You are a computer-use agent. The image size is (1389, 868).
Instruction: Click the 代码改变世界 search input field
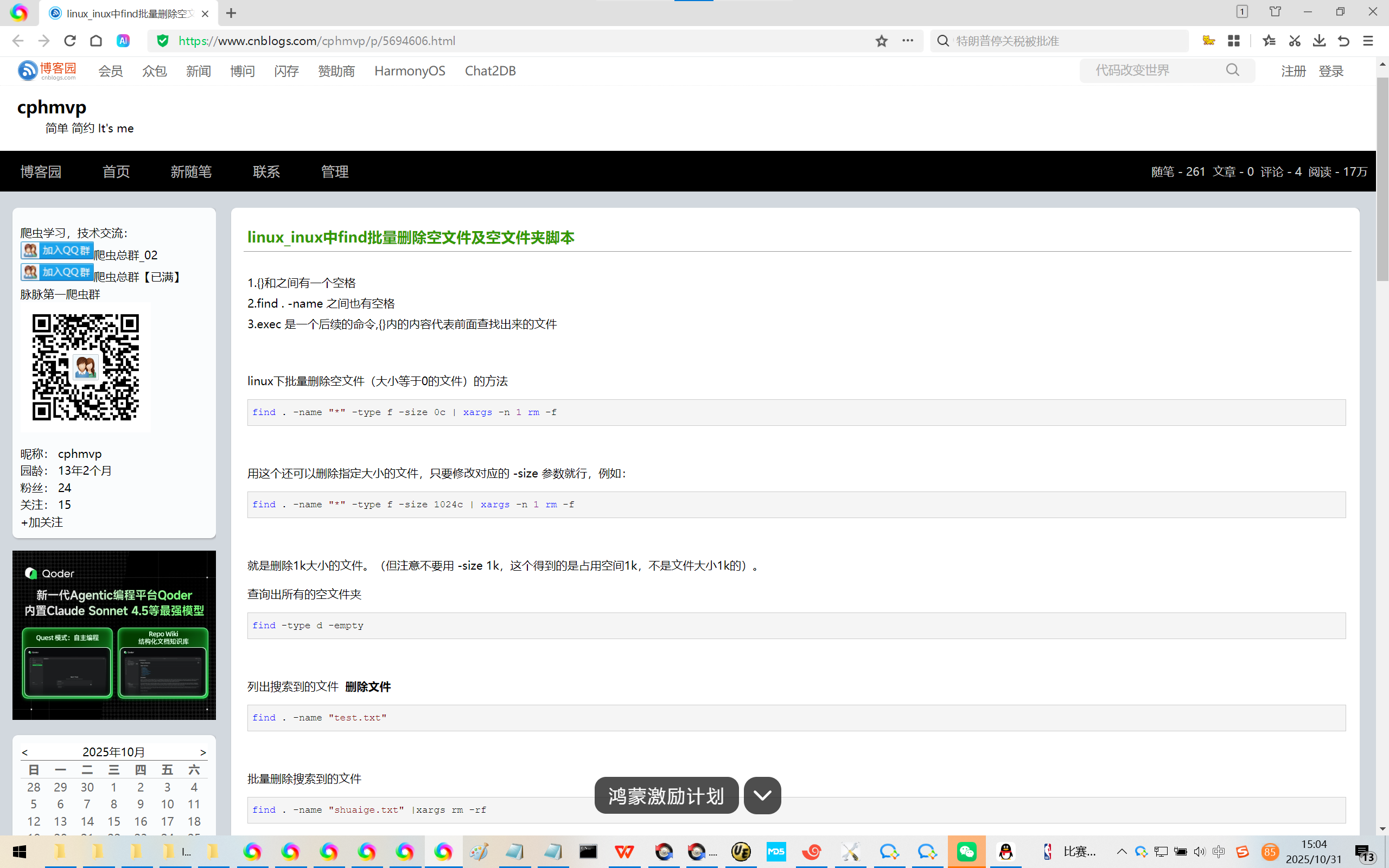click(x=1154, y=70)
